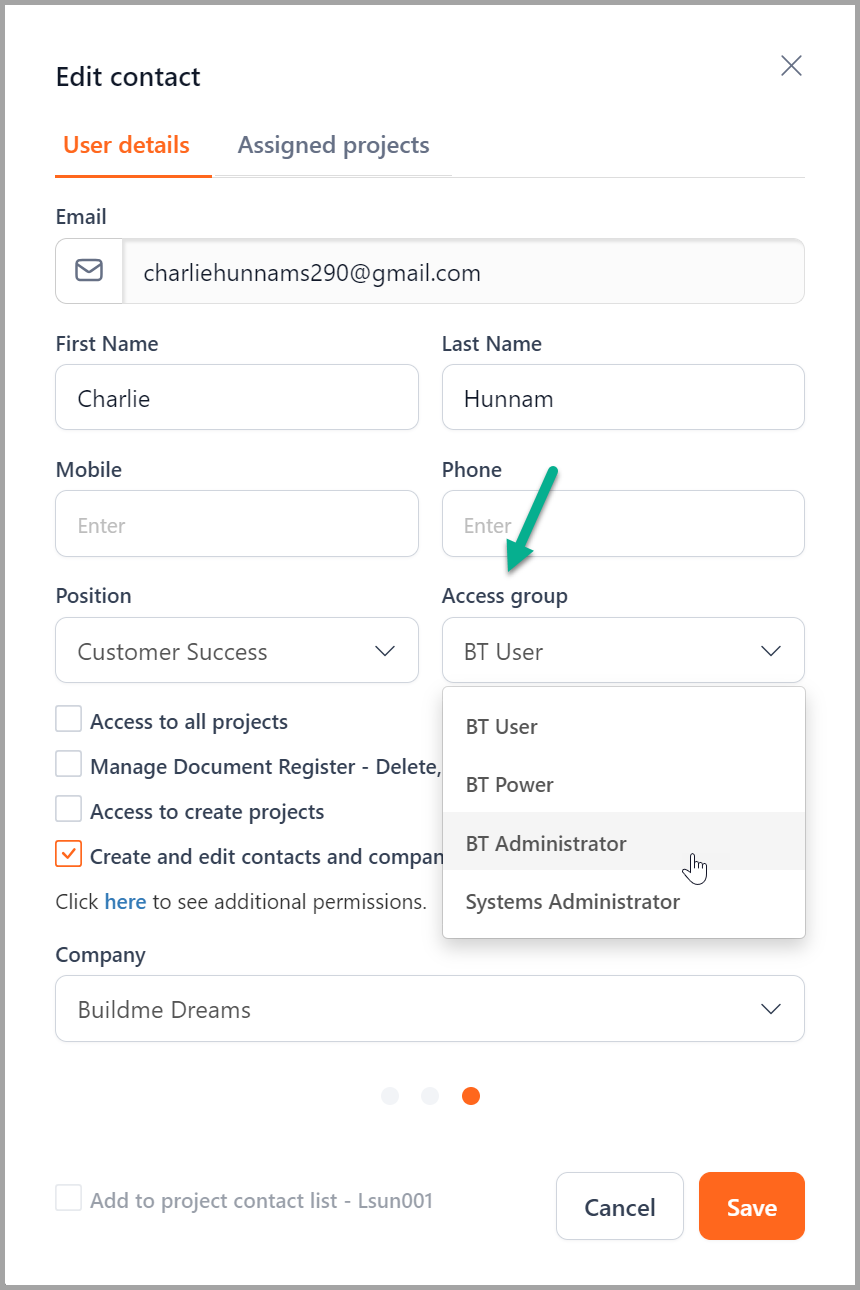Switch to the Assigned projects tab
Image resolution: width=860 pixels, height=1290 pixels.
pyautogui.click(x=333, y=145)
